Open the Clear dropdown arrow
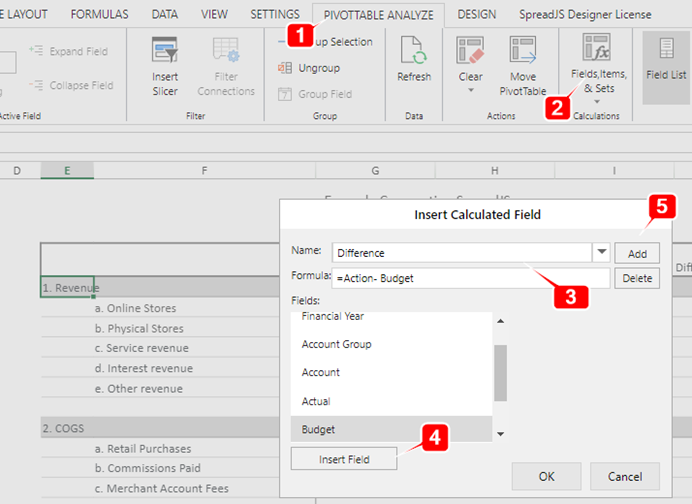692x504 pixels. click(x=471, y=90)
